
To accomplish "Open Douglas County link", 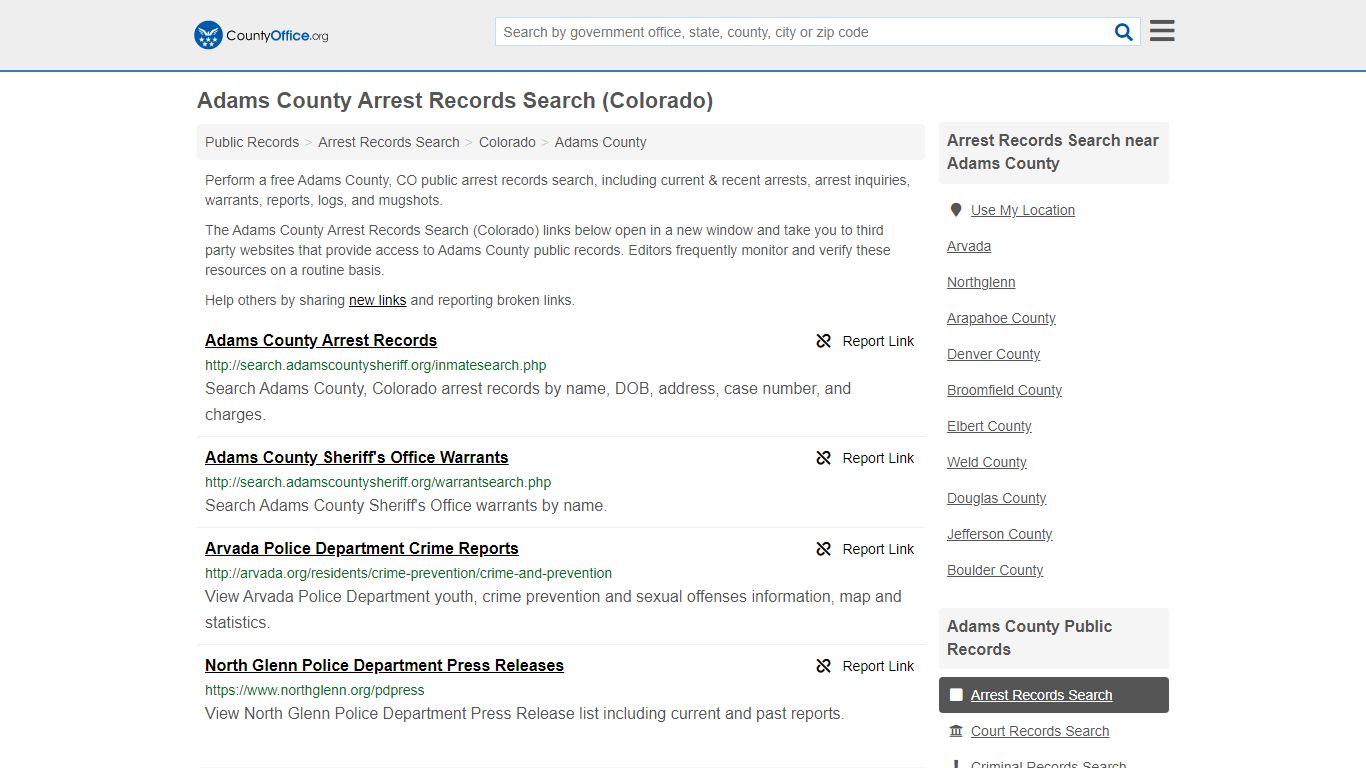I will click(x=996, y=498).
